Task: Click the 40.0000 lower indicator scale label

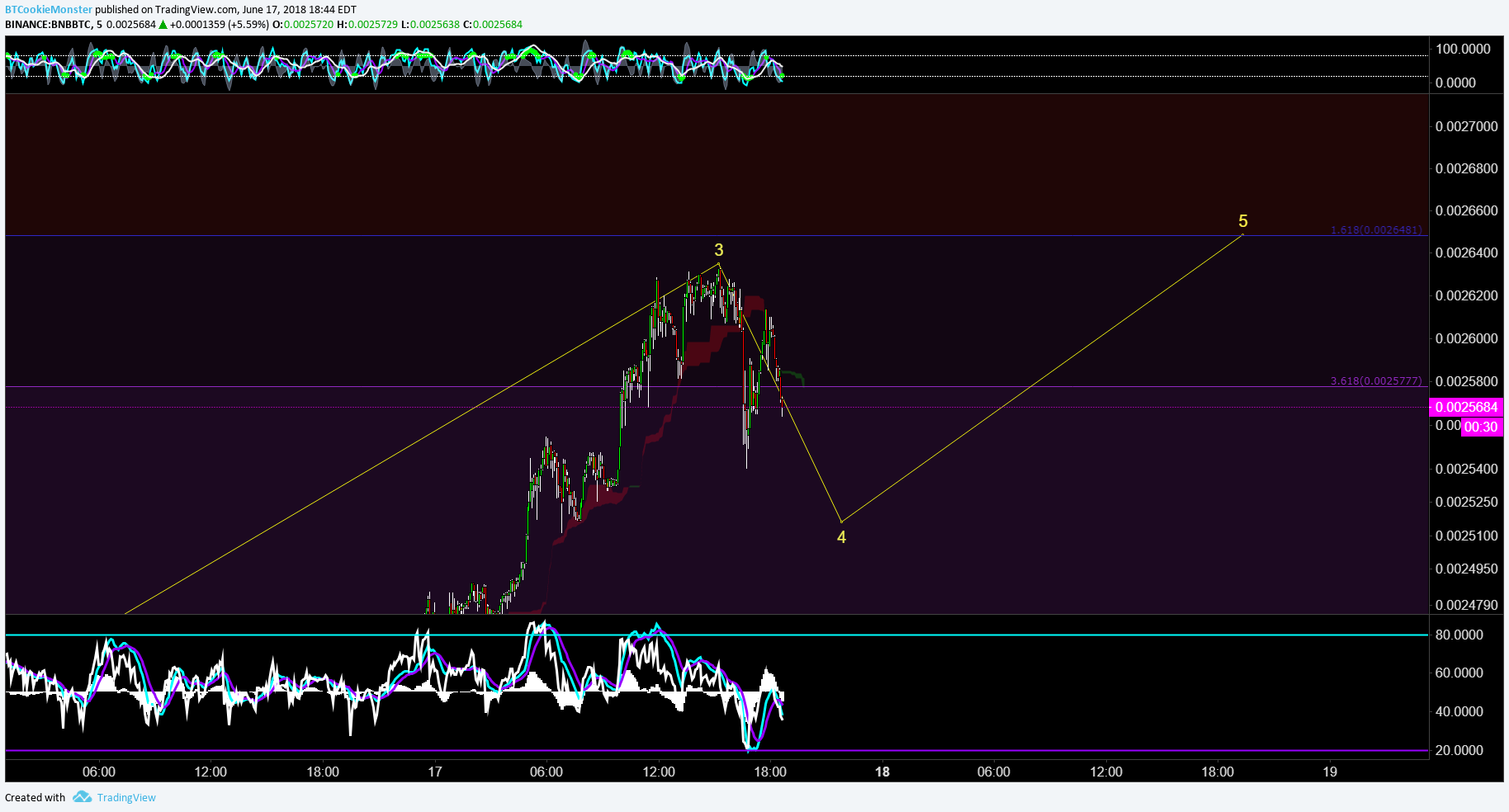Action: [1459, 711]
